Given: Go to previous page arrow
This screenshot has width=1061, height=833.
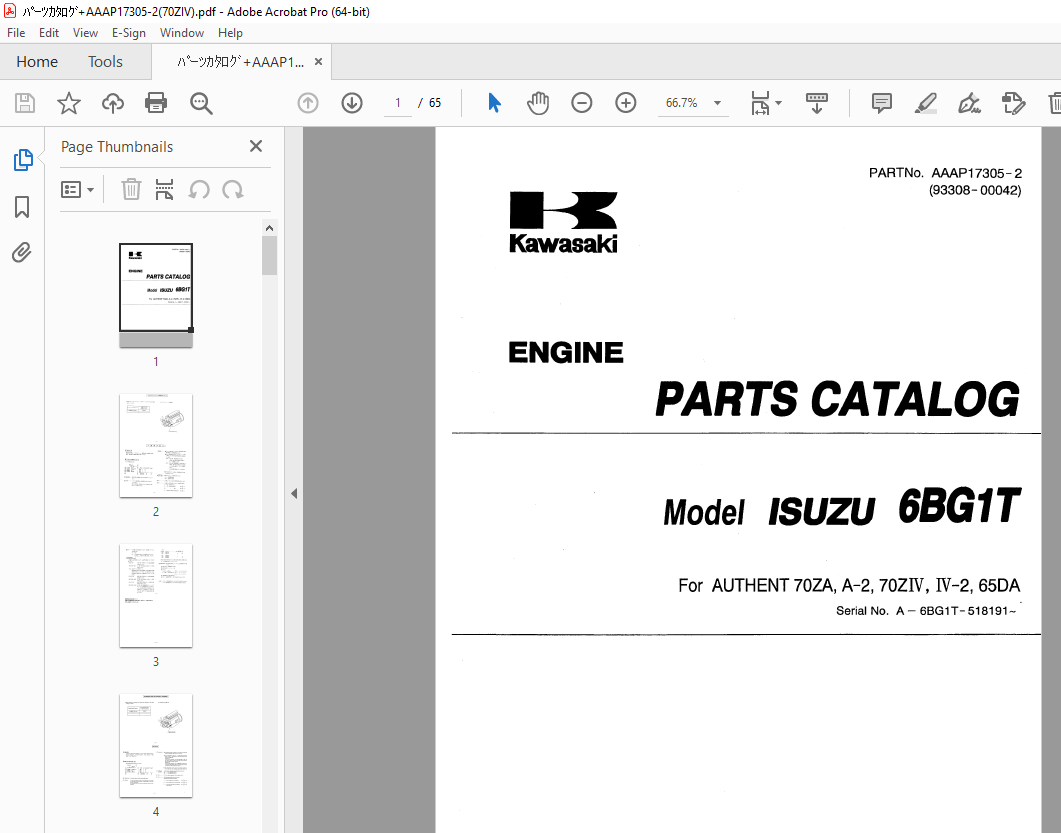Looking at the screenshot, I should 308,103.
